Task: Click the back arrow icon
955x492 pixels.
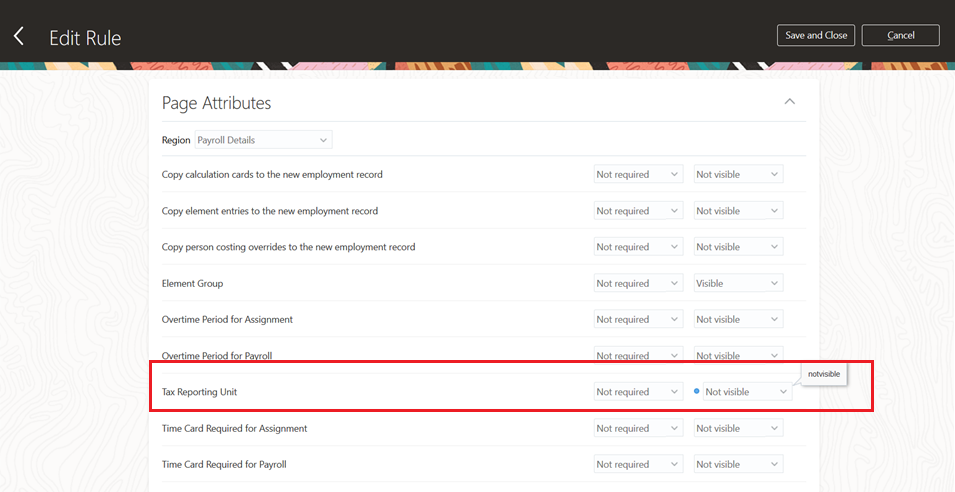Action: point(19,37)
